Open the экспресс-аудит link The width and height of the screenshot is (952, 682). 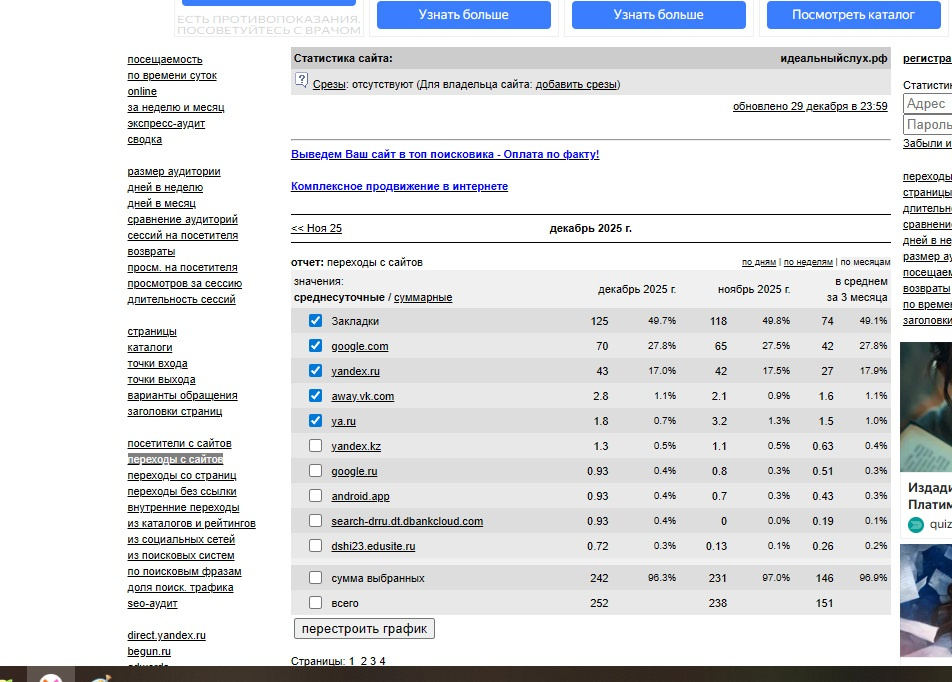(166, 123)
